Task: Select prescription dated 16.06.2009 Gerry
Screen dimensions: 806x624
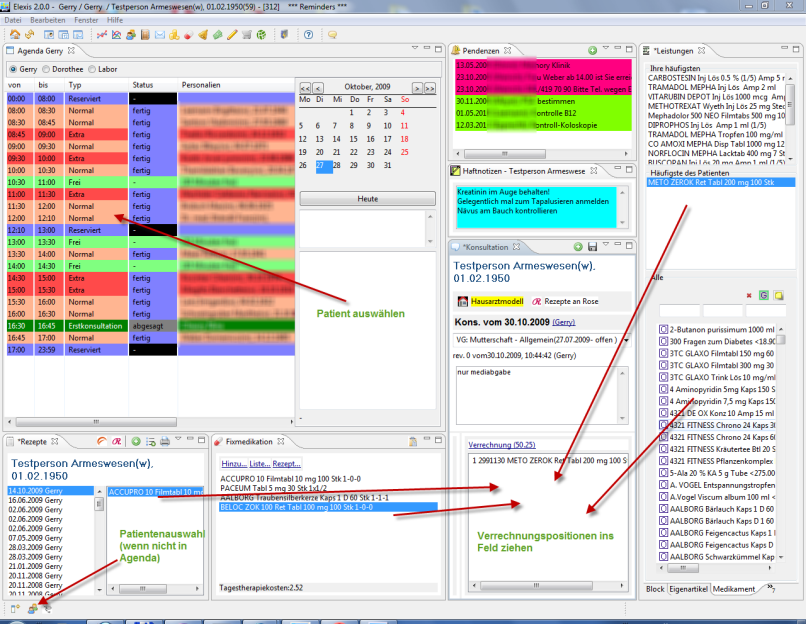Action: [35, 500]
